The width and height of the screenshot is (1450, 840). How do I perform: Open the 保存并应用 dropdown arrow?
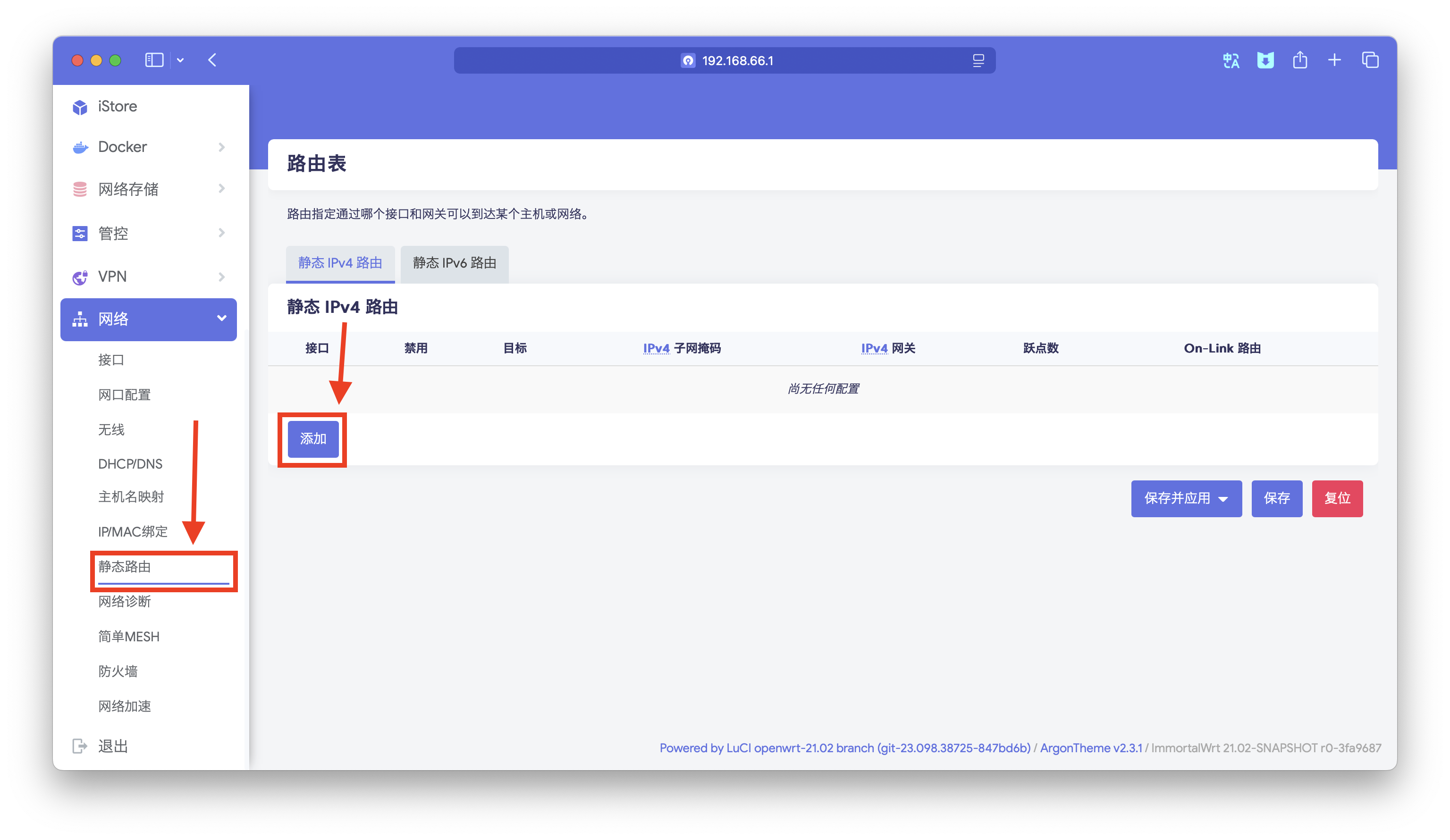(1223, 499)
